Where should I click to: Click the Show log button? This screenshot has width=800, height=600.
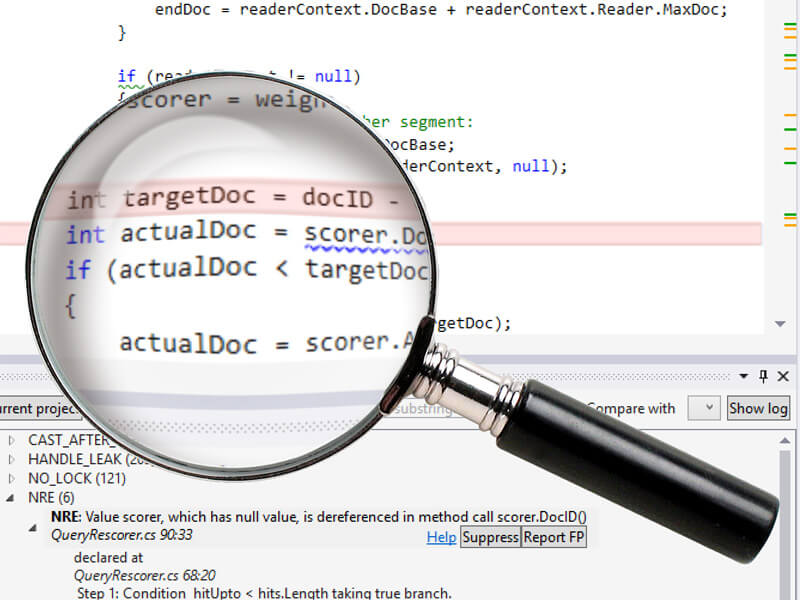tap(758, 408)
